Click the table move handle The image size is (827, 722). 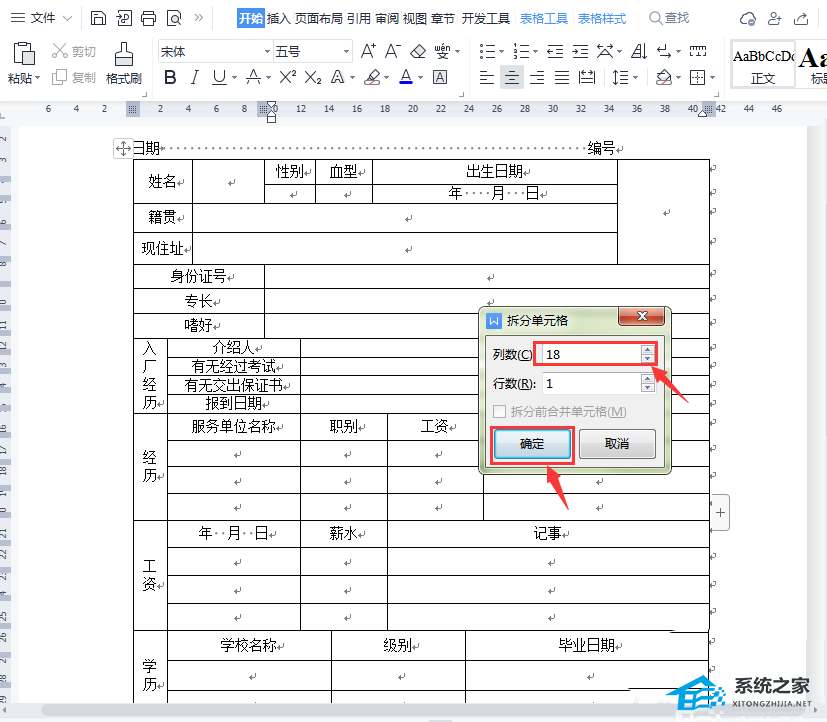[x=123, y=148]
